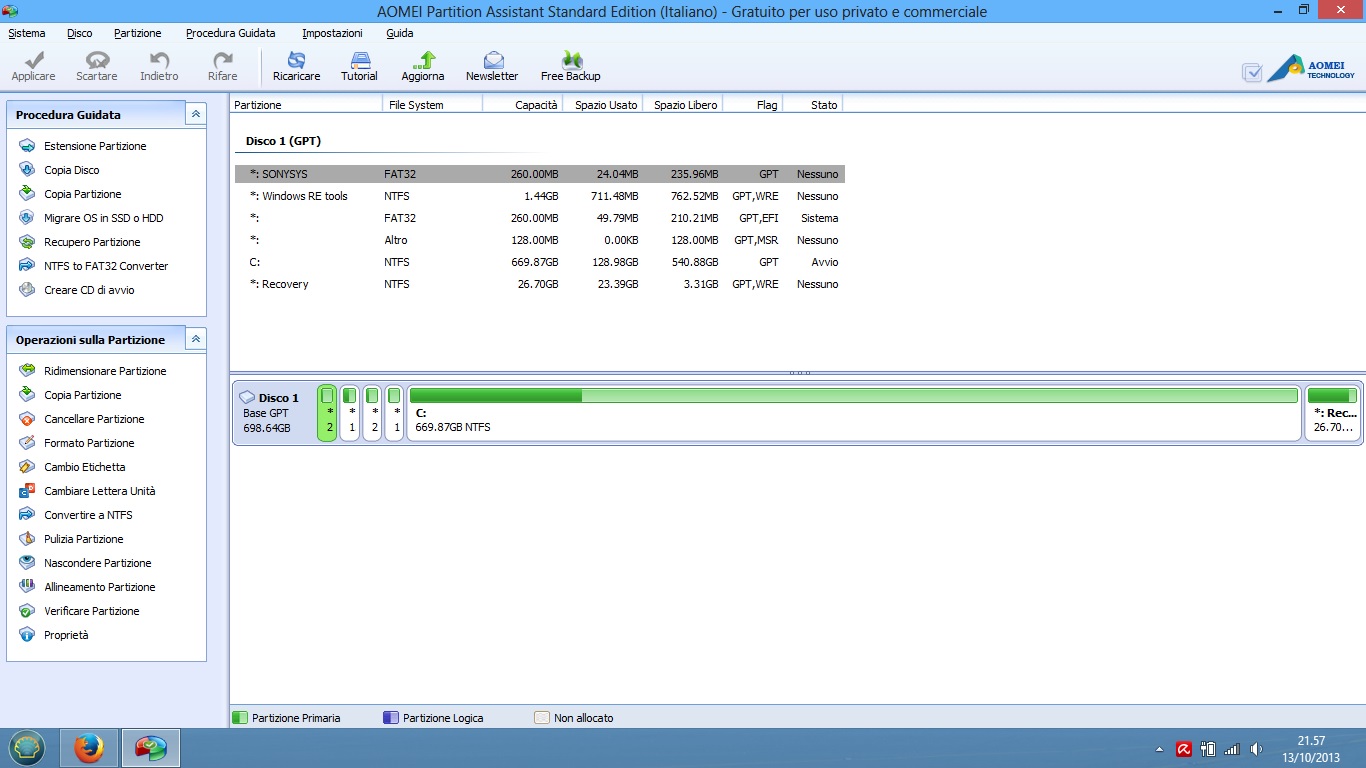
Task: Launch NTFS to FAT32 Converter
Action: (x=106, y=266)
